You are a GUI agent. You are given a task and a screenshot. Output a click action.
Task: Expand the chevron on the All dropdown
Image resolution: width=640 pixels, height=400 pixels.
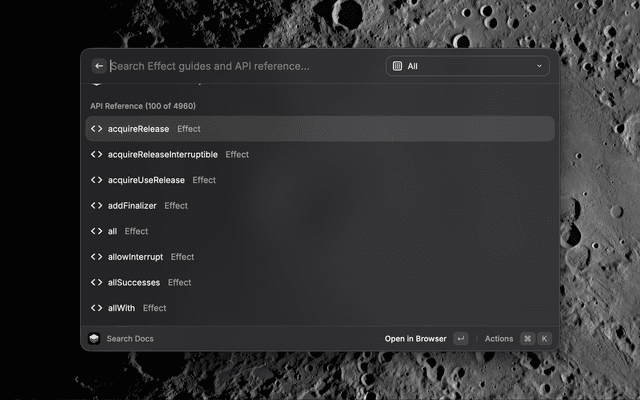pyautogui.click(x=539, y=66)
